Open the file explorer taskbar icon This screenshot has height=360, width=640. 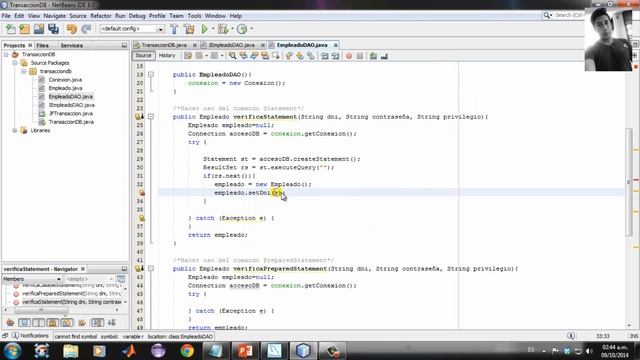click(x=71, y=351)
